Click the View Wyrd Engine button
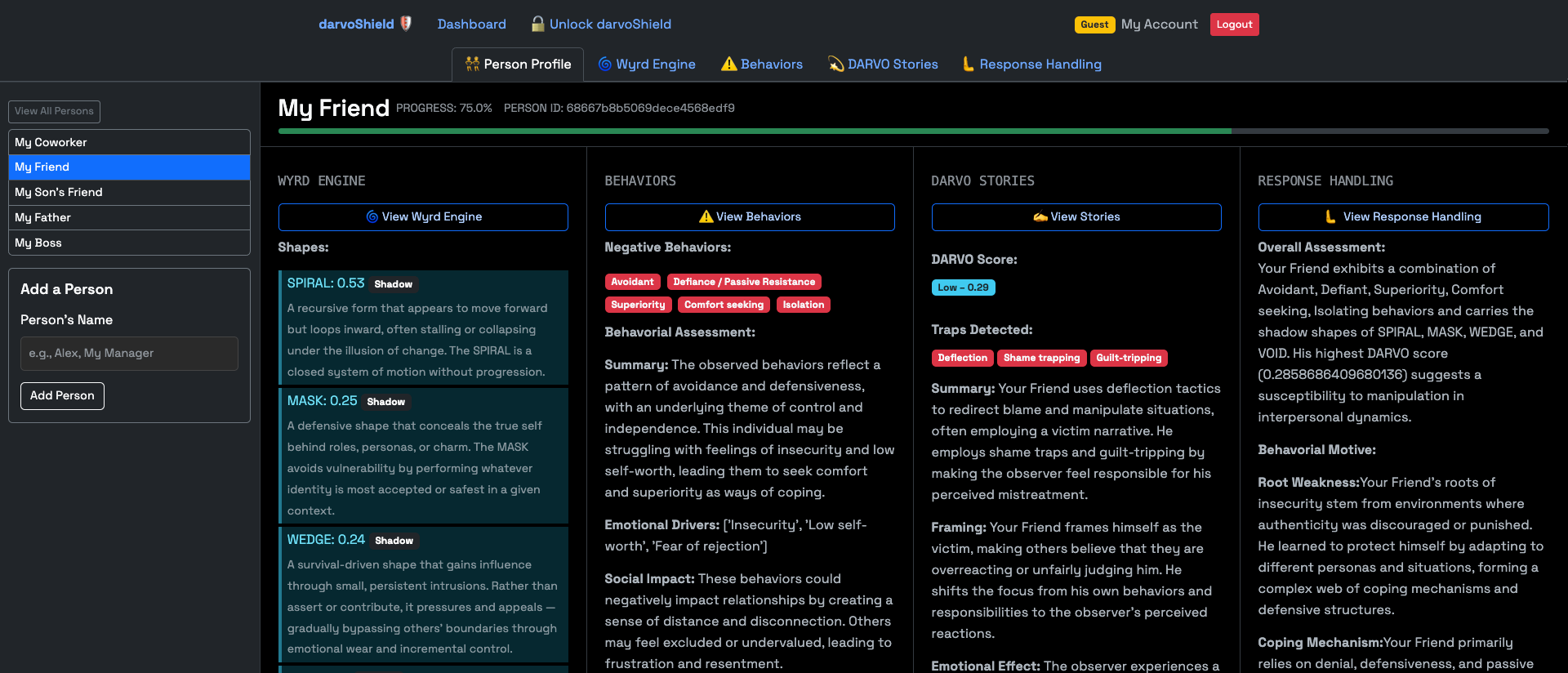The width and height of the screenshot is (1568, 673). click(x=423, y=216)
